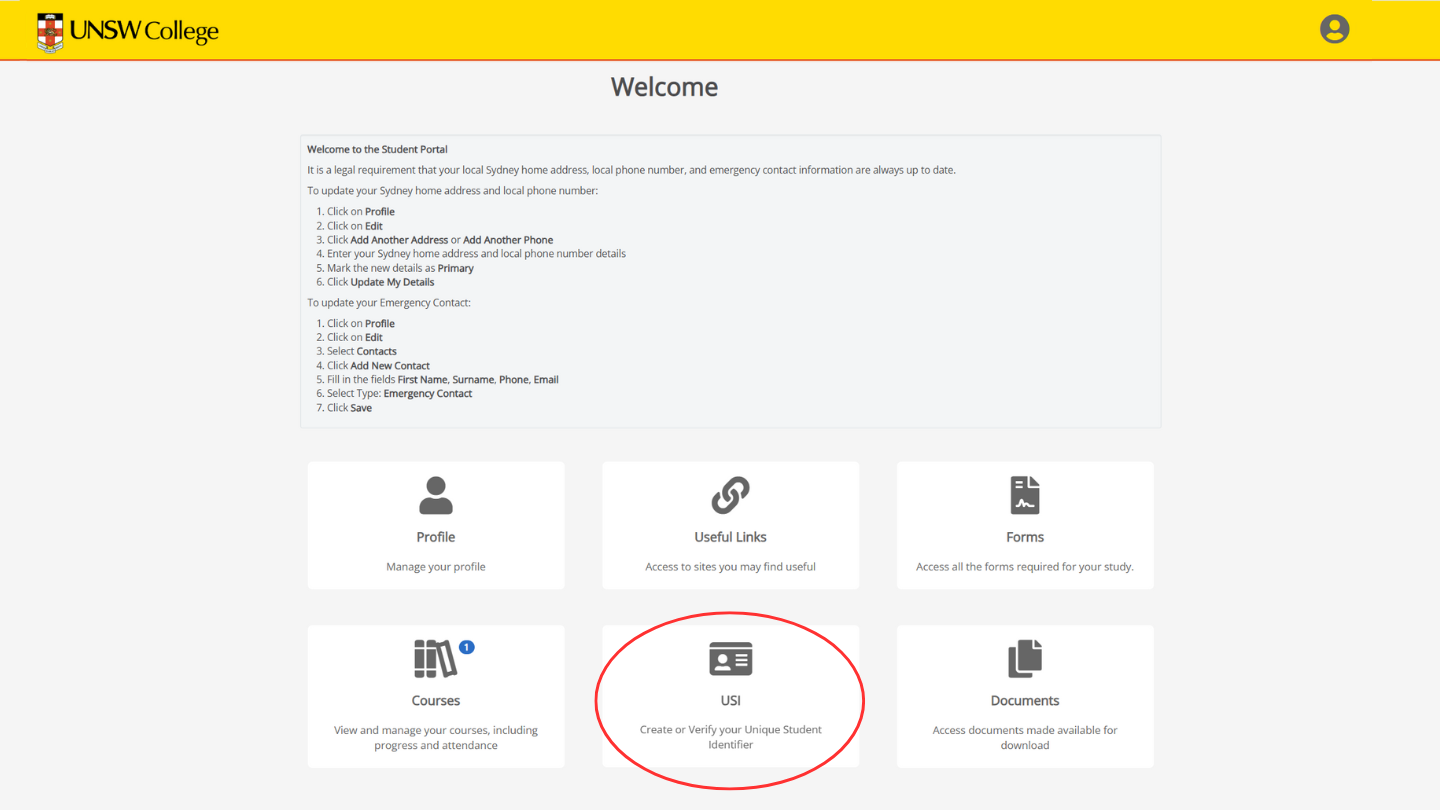Open the Useful Links card title
Screen dimensions: 1440x810
(730, 537)
